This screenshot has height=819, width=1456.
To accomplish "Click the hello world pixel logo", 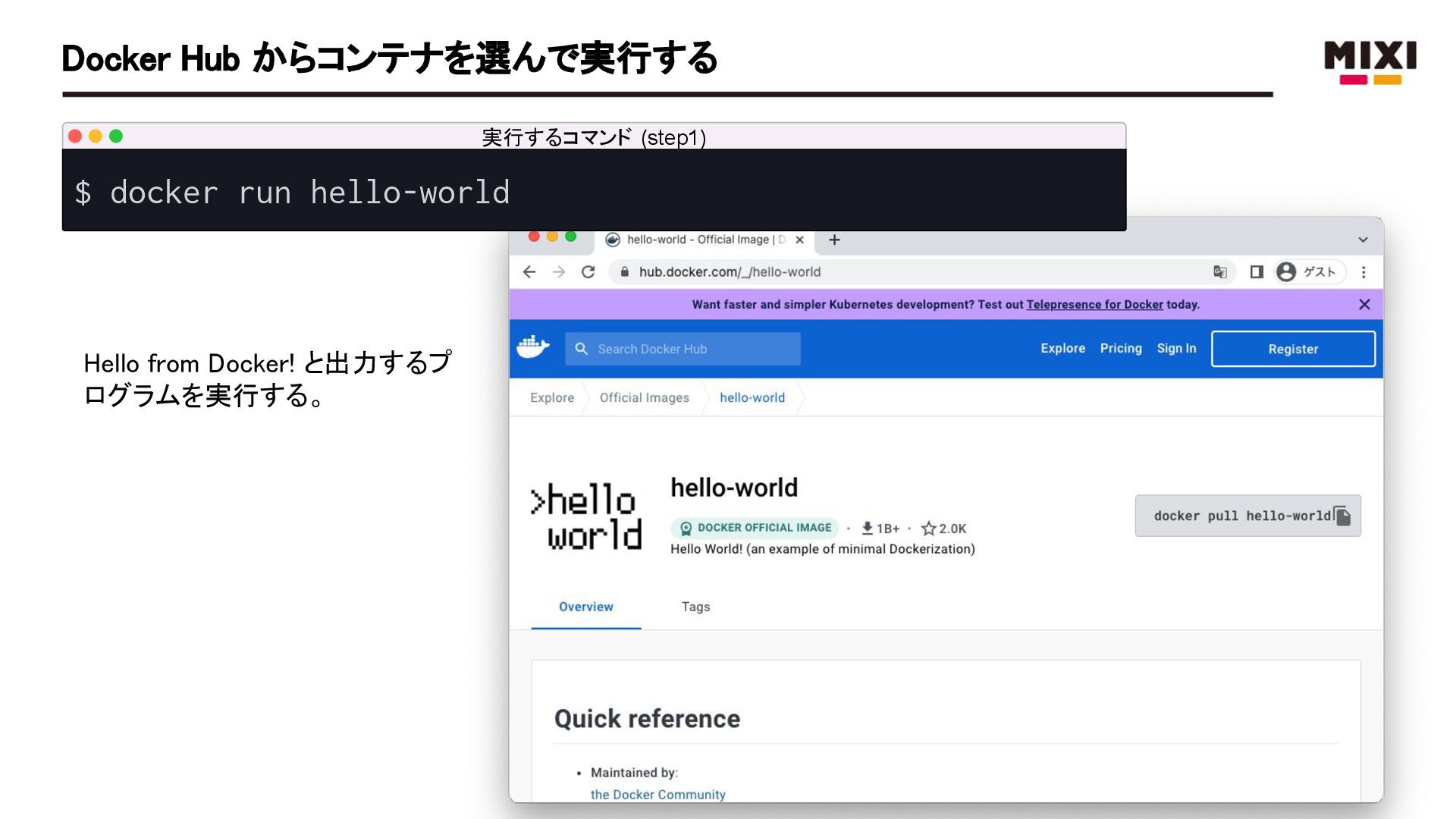I will click(x=587, y=517).
